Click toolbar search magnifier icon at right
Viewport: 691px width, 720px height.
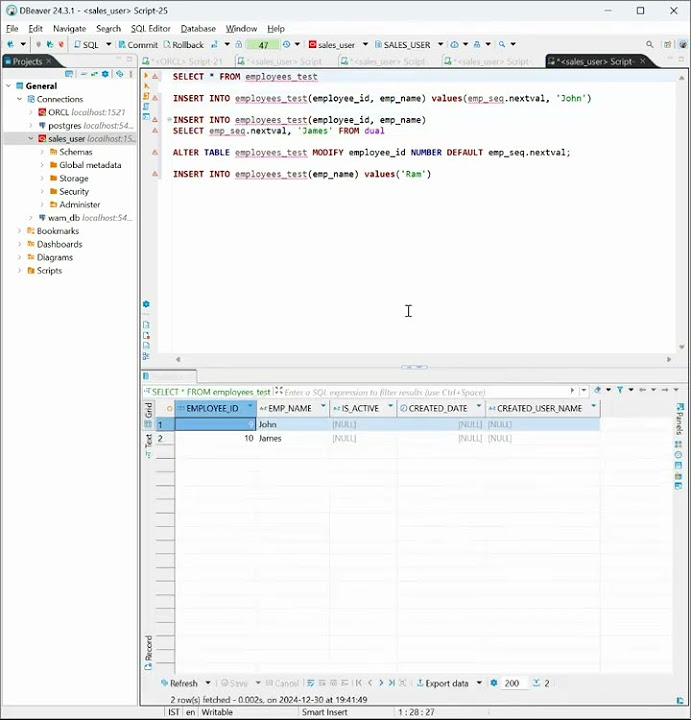click(x=649, y=45)
